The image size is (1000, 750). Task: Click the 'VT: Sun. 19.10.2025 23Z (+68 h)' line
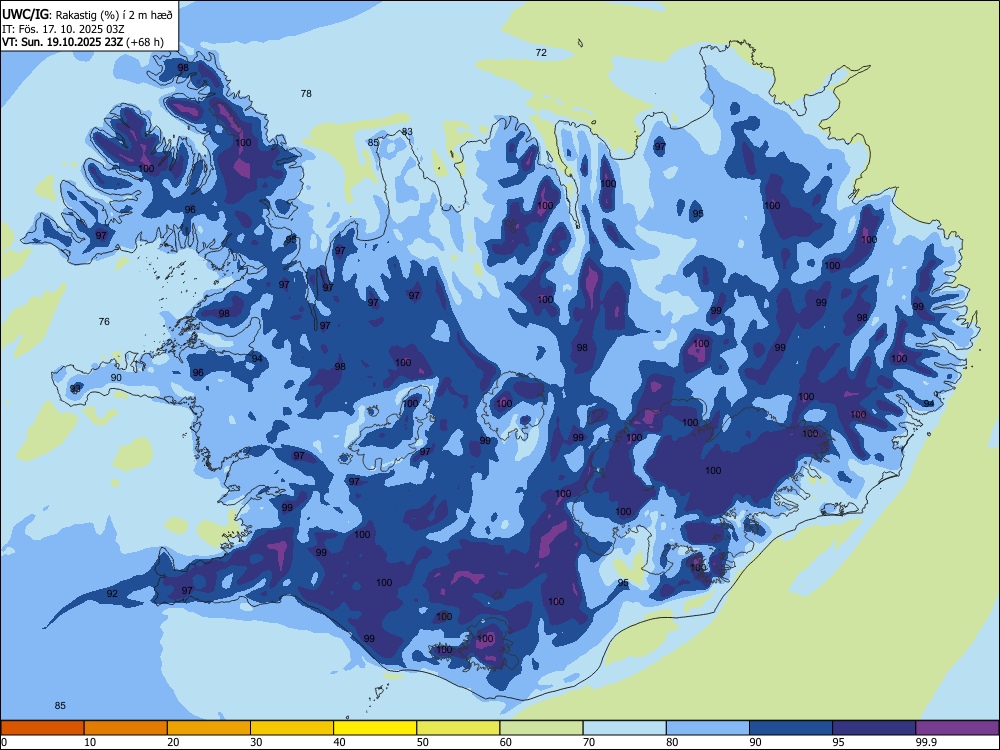[x=82, y=42]
